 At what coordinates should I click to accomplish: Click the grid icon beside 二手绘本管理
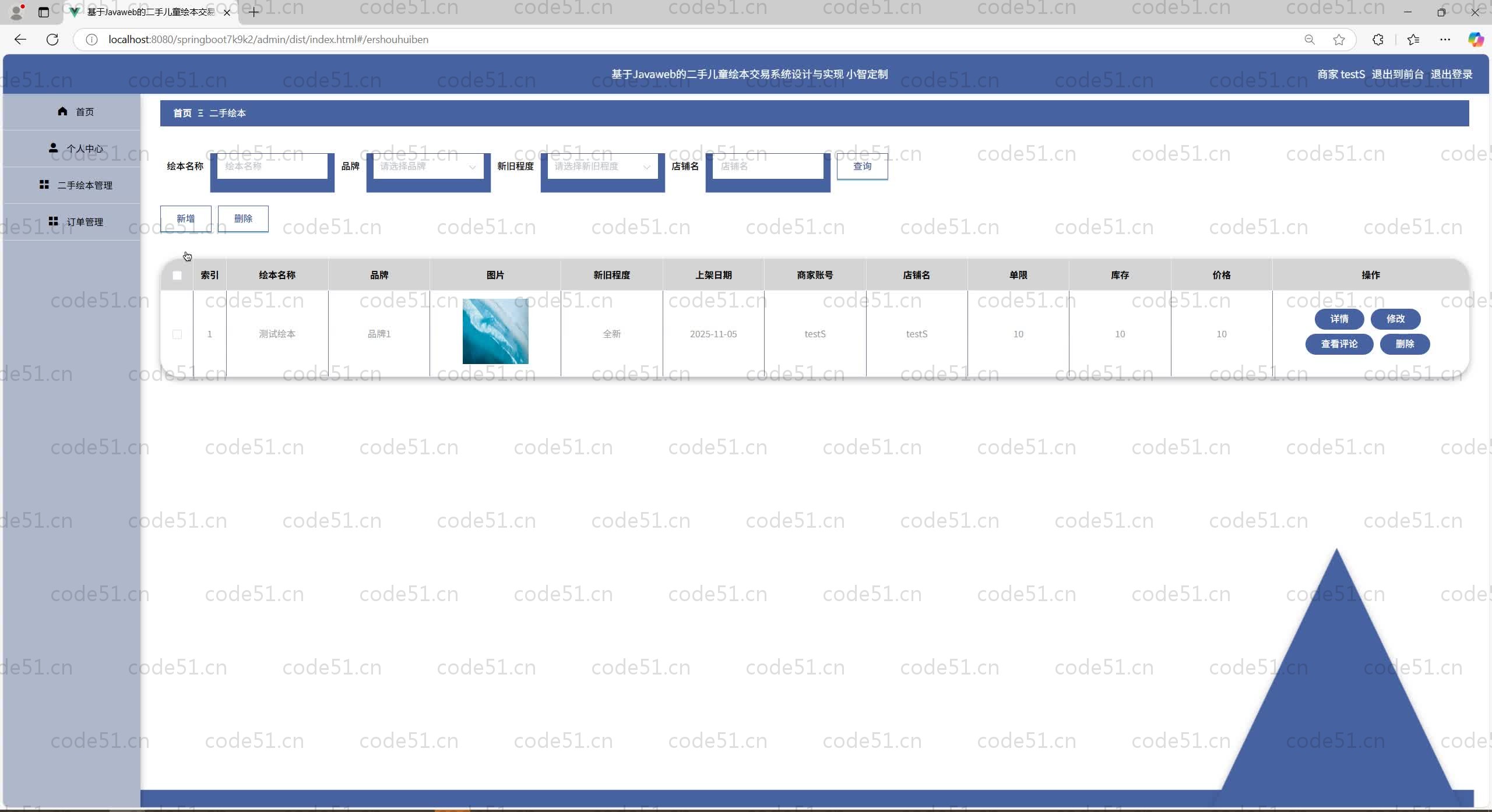44,185
